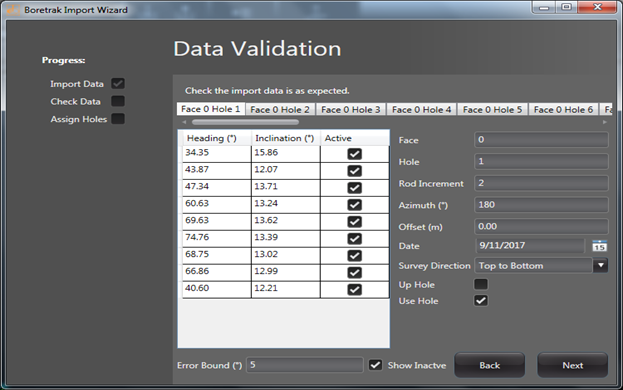Screen dimensions: 623x390
Task: Select the Face 0 Hole 1 tab
Action: [211, 109]
